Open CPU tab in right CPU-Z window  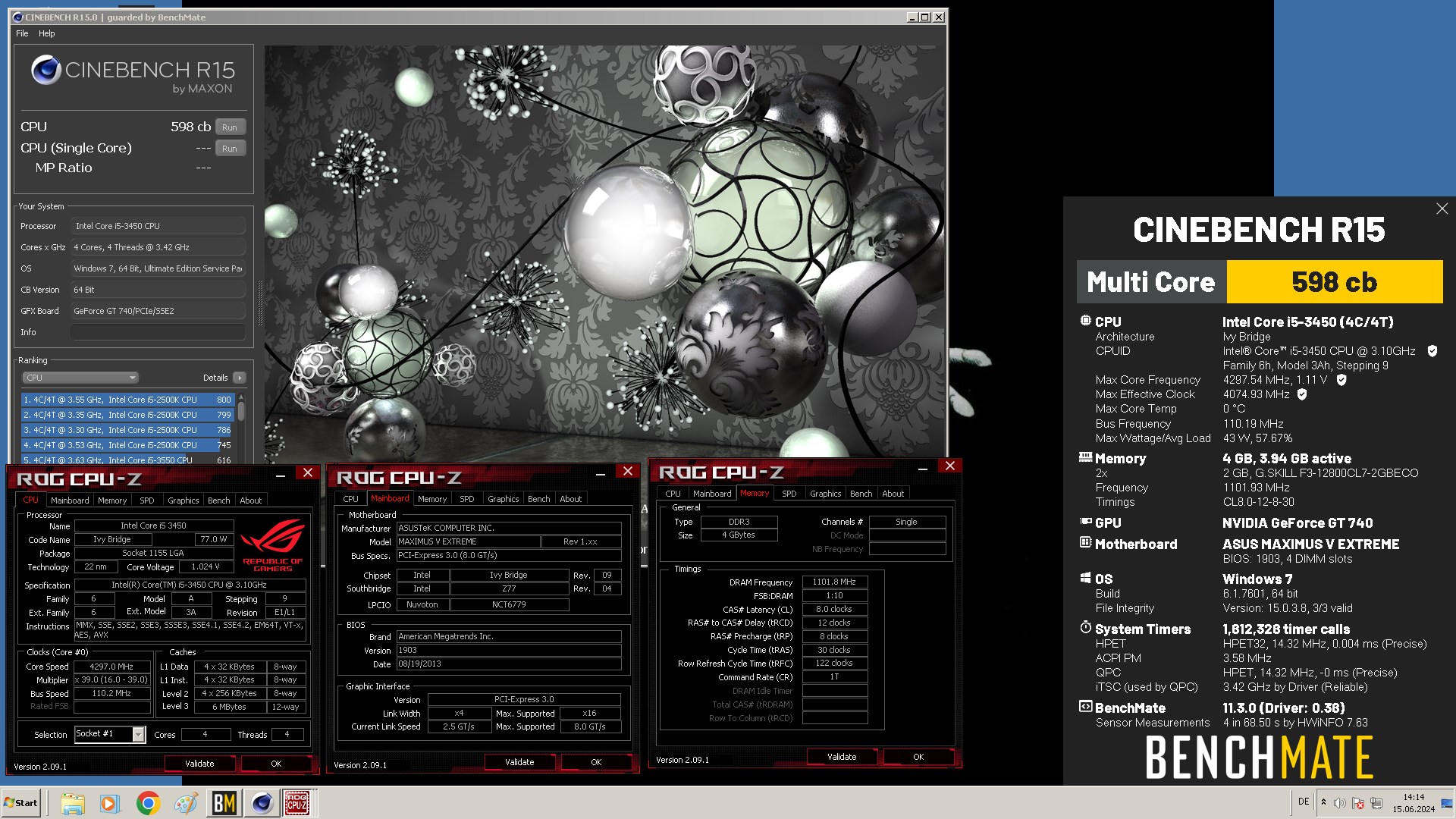(673, 494)
